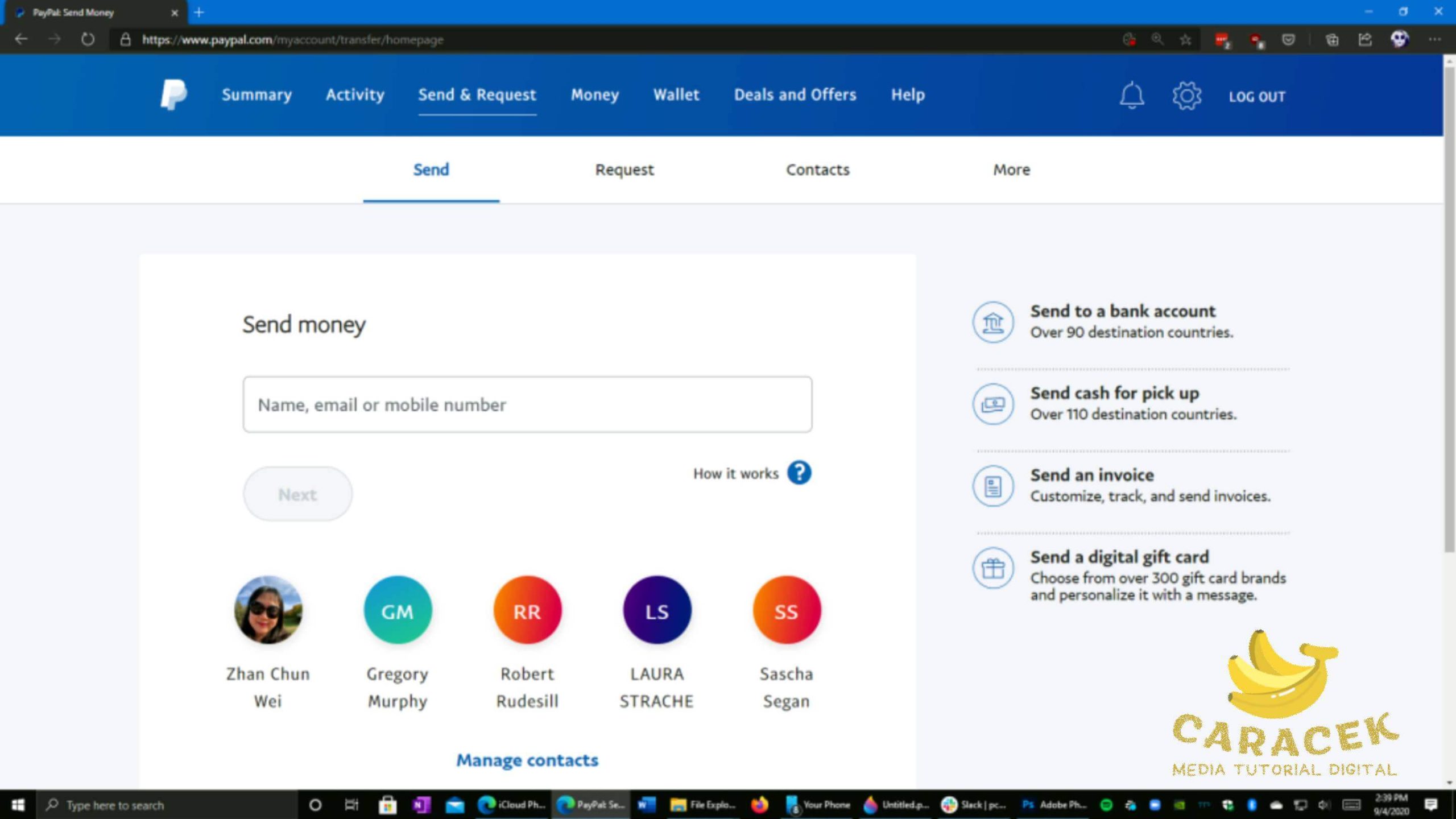Viewport: 1456px width, 819px height.
Task: Click the Next button
Action: coord(297,494)
